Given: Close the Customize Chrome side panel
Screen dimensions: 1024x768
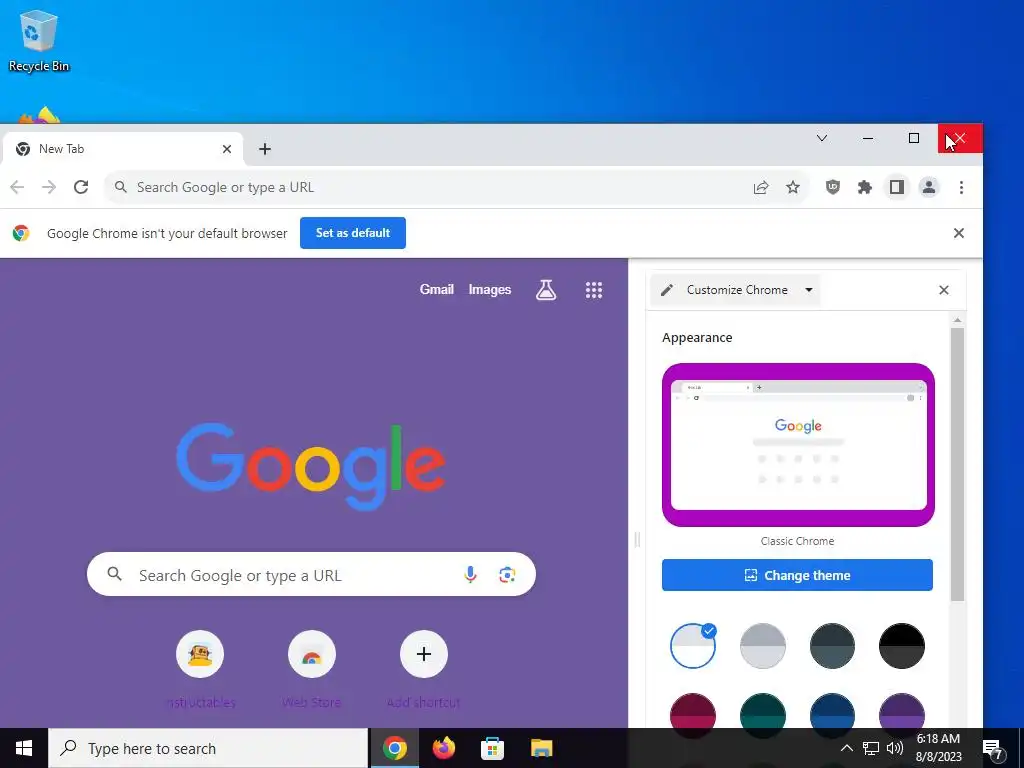Looking at the screenshot, I should pos(944,290).
